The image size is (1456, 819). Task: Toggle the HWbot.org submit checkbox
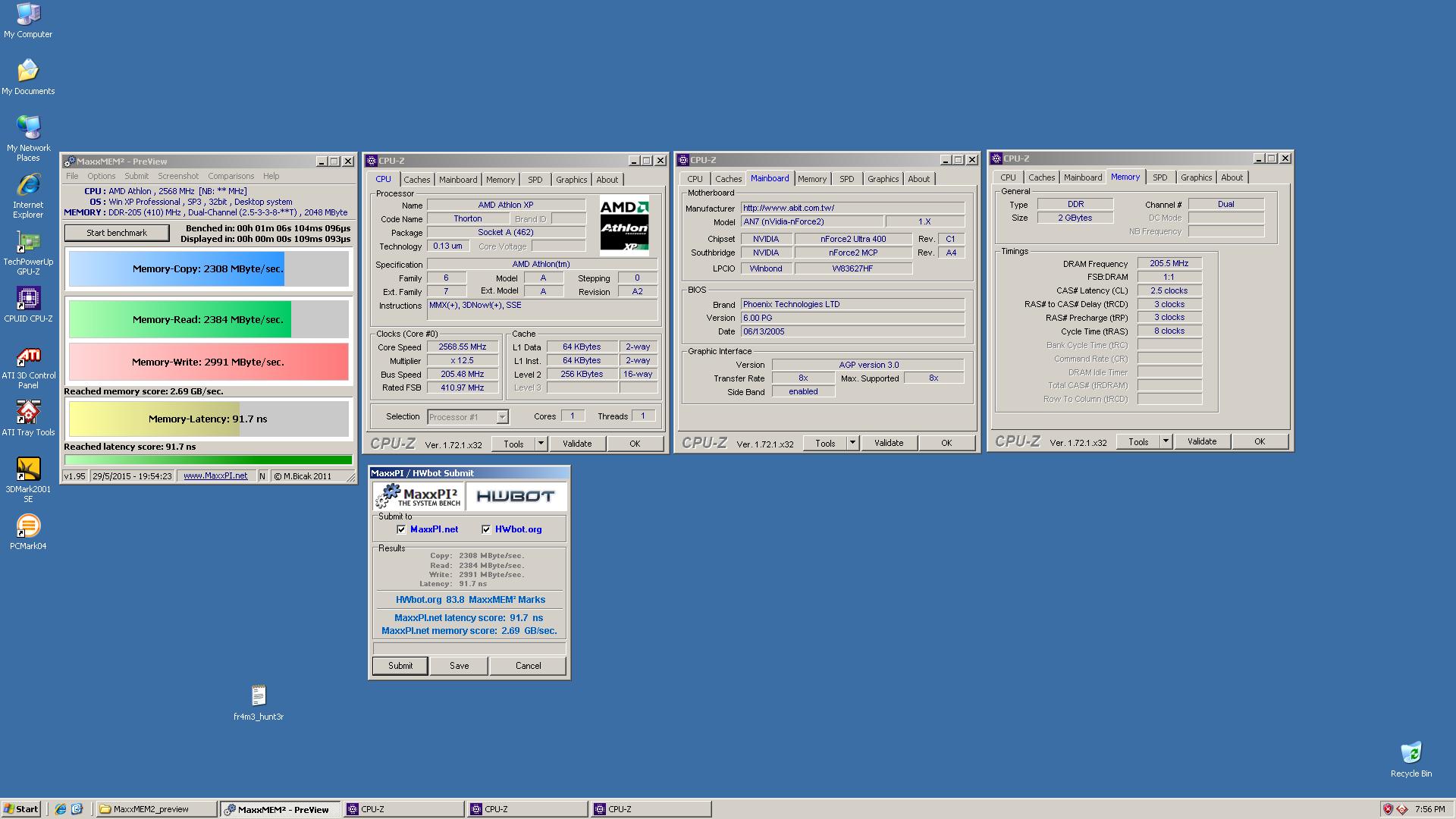(486, 529)
